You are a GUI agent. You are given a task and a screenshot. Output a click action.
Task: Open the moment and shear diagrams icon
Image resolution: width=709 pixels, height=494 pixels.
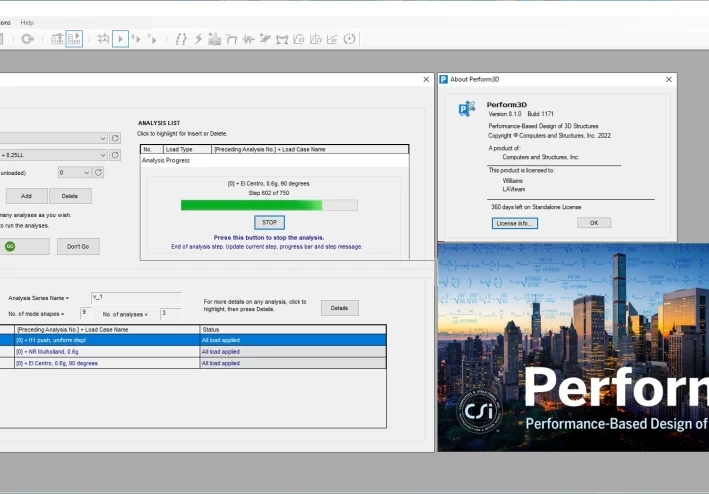click(x=282, y=39)
